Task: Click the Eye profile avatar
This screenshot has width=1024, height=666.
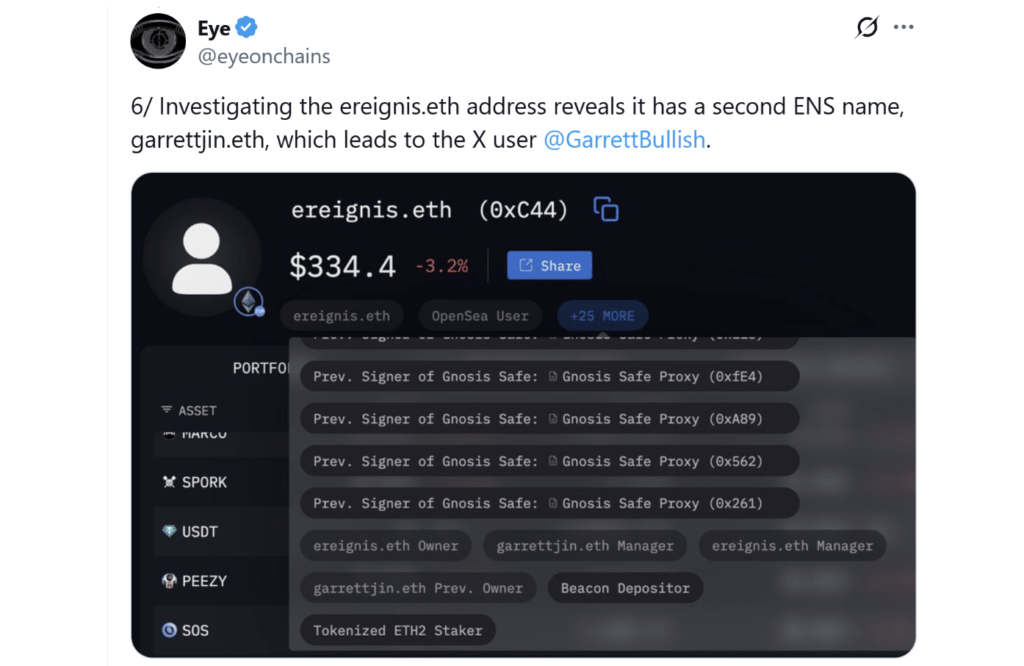Action: [x=158, y=42]
